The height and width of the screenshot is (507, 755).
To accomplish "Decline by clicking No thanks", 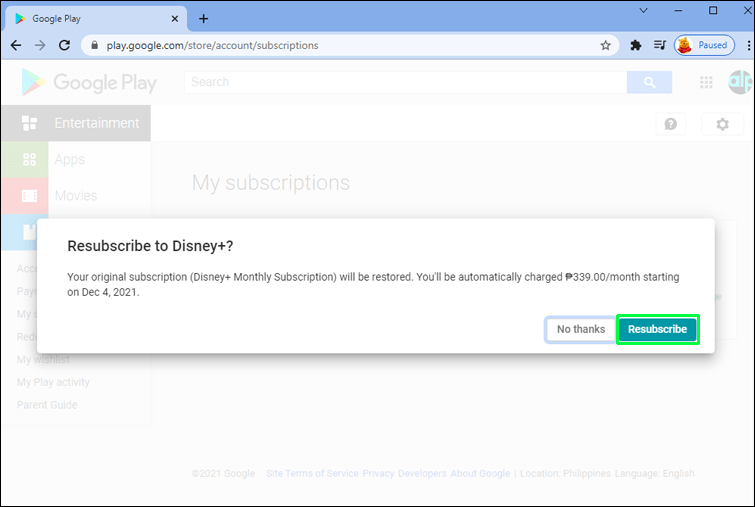I will (581, 329).
